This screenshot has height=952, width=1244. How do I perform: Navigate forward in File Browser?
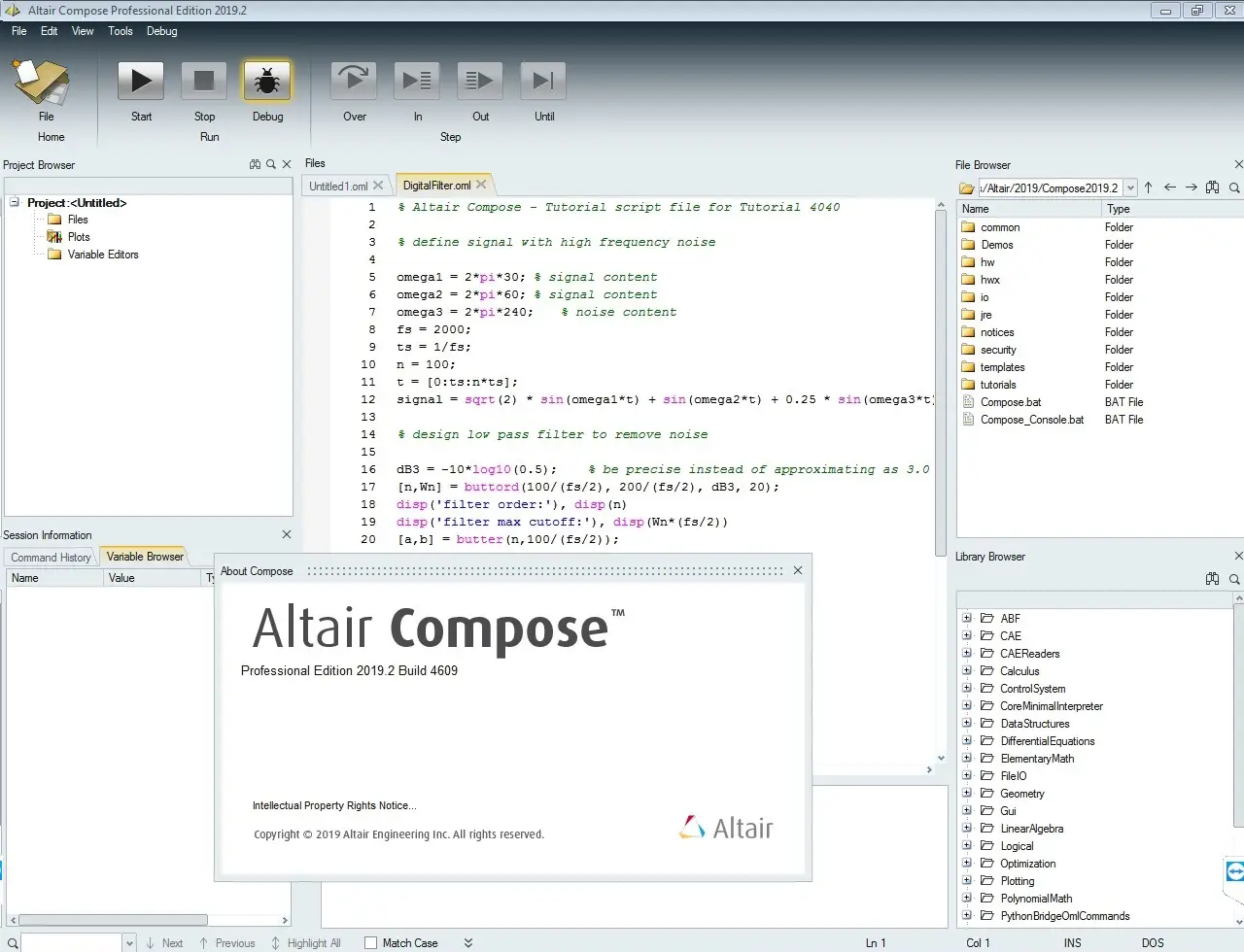(x=1192, y=187)
